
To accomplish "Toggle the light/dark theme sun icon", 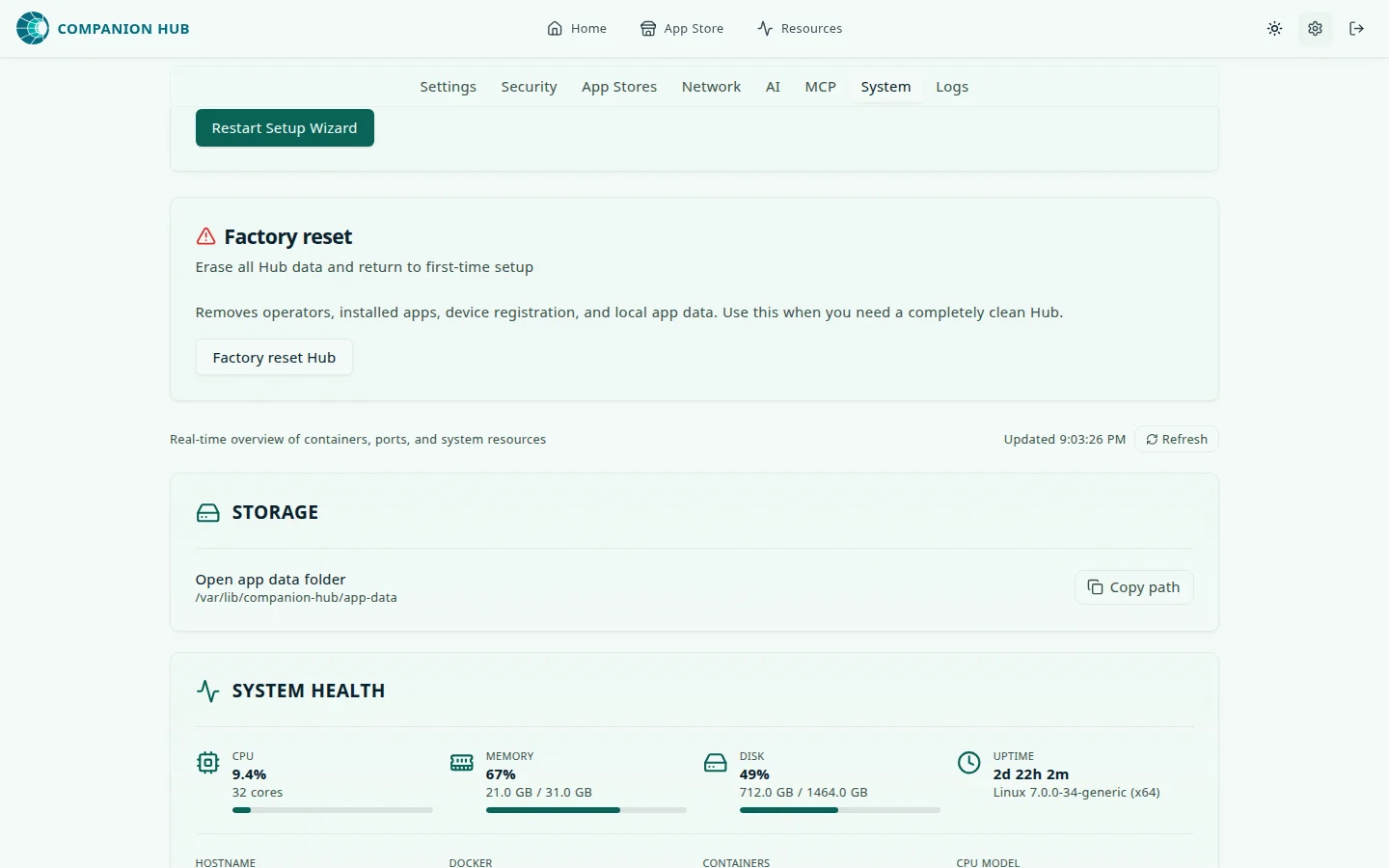I will (1274, 29).
